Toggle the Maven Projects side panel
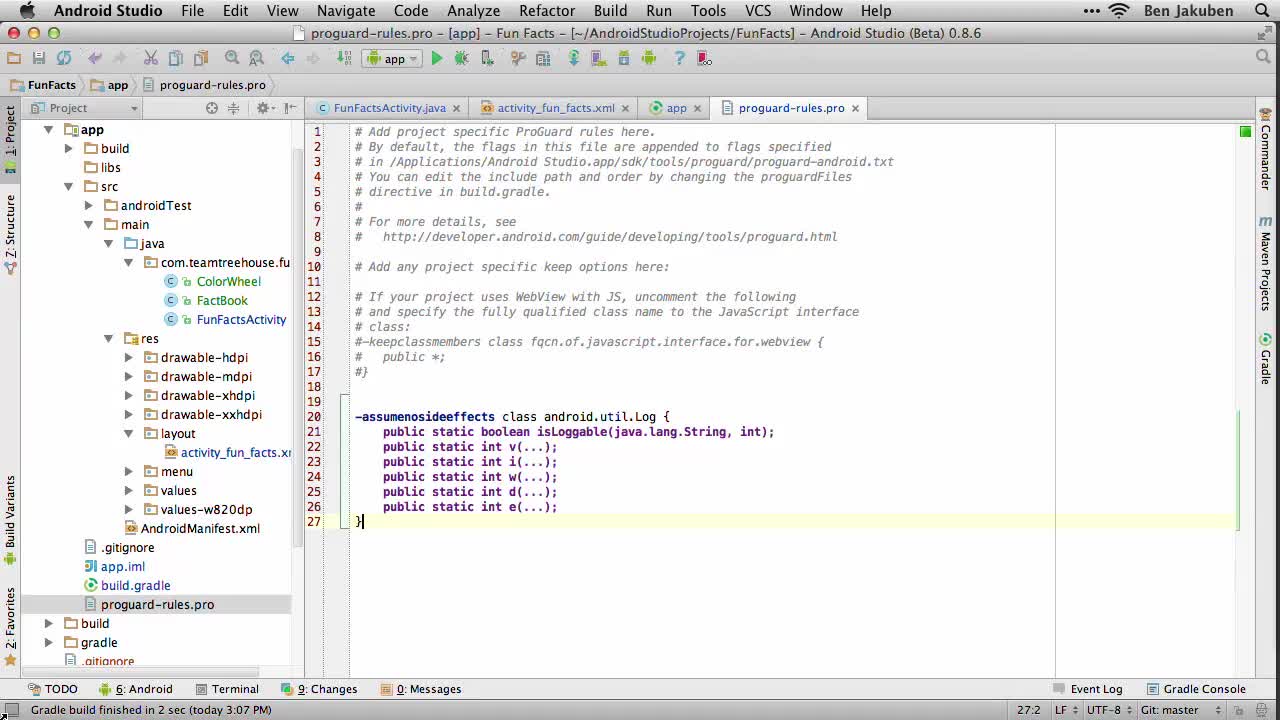1280x720 pixels. pyautogui.click(x=1265, y=264)
